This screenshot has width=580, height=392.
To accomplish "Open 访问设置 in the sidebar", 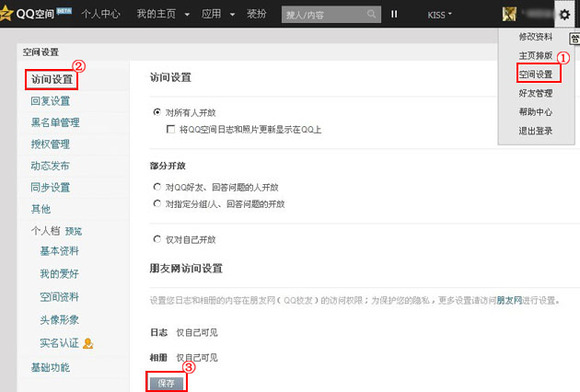I will [52, 79].
